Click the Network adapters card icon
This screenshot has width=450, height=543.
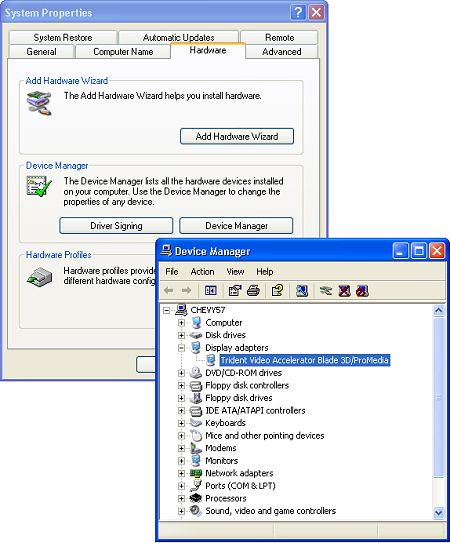click(x=196, y=473)
